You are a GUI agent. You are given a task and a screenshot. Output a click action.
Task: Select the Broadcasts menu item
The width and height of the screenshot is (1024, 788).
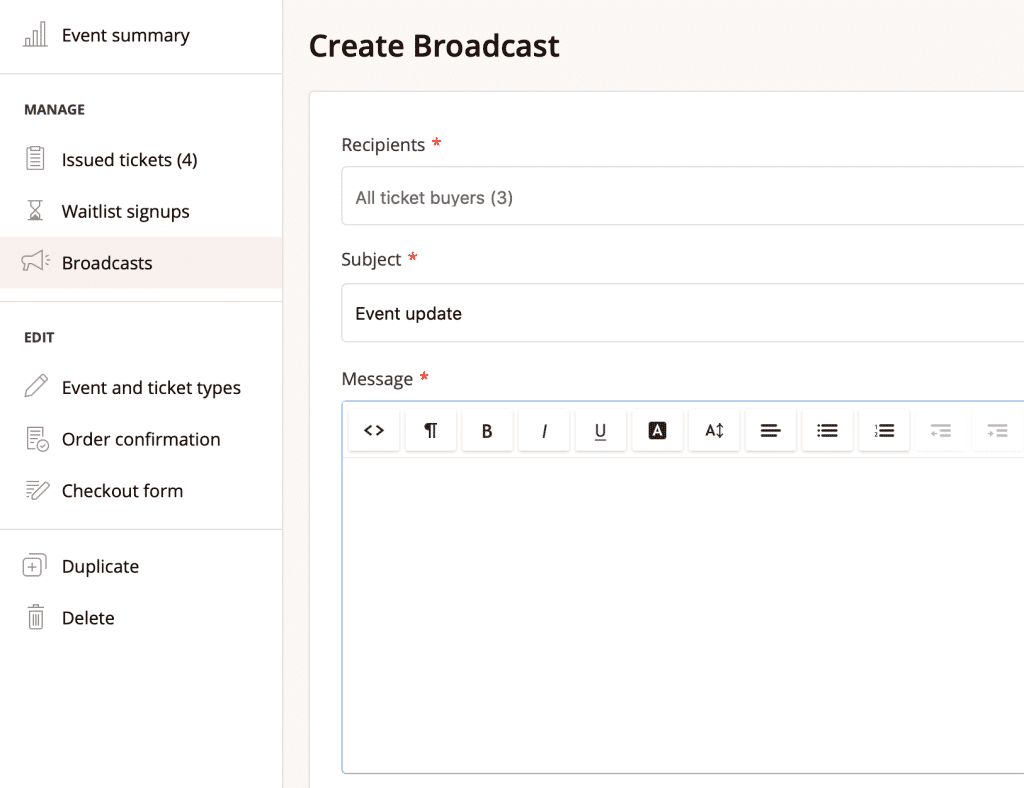(141, 262)
